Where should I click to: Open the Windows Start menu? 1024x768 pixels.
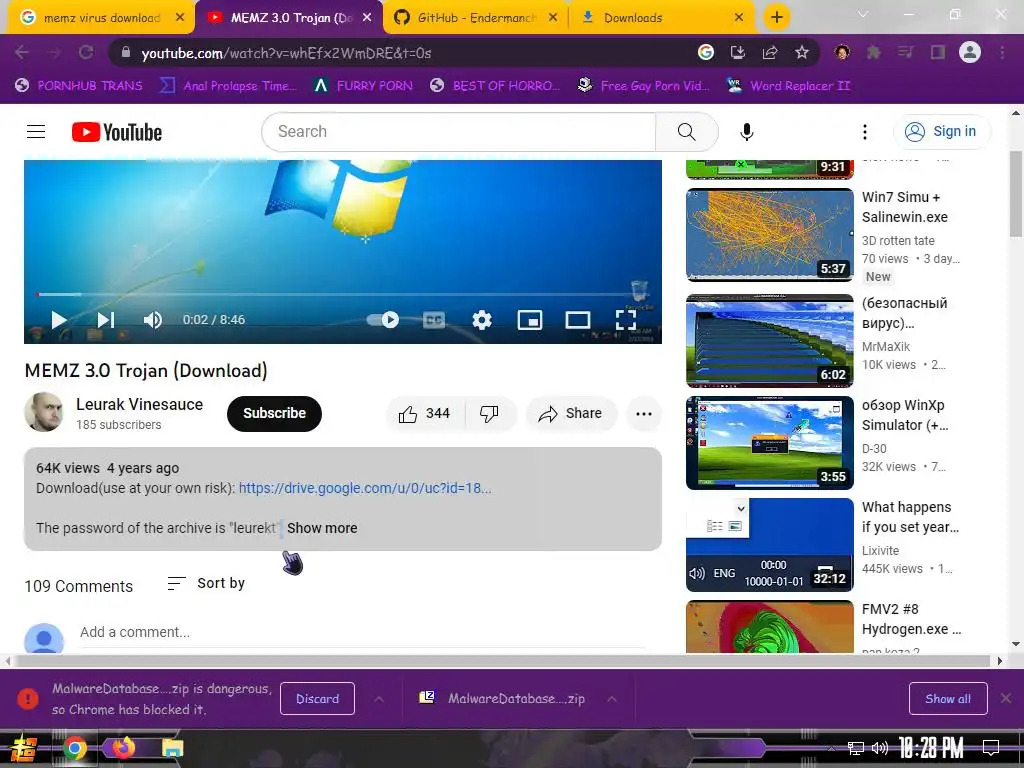point(24,748)
